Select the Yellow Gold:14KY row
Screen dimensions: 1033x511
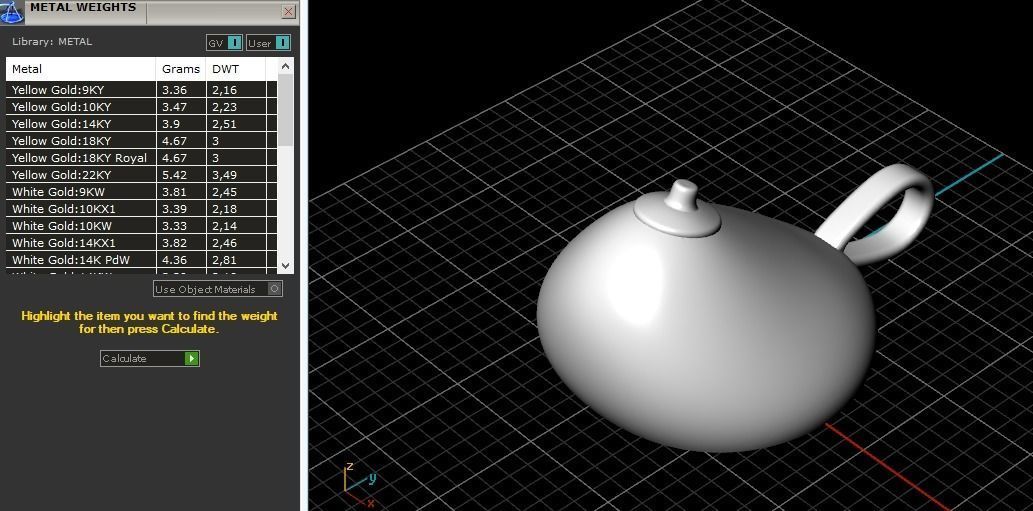coord(140,124)
